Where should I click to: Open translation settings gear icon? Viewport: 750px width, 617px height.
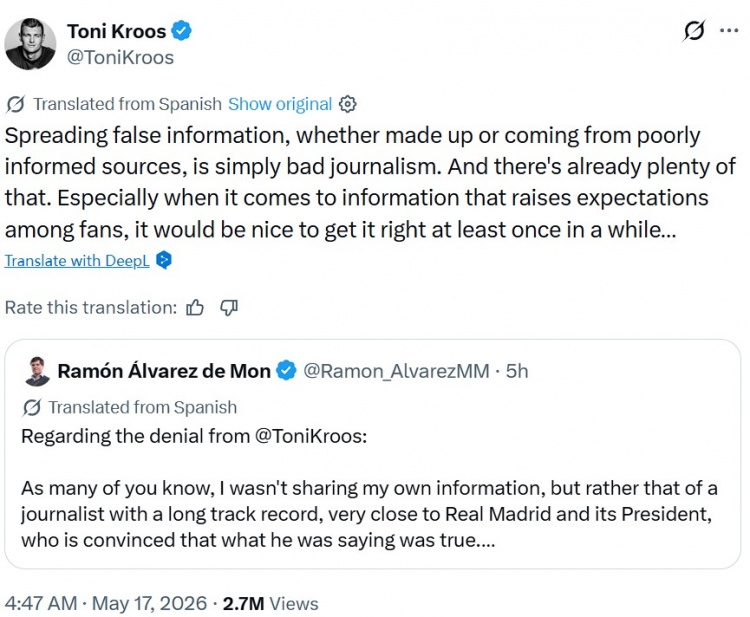[348, 104]
